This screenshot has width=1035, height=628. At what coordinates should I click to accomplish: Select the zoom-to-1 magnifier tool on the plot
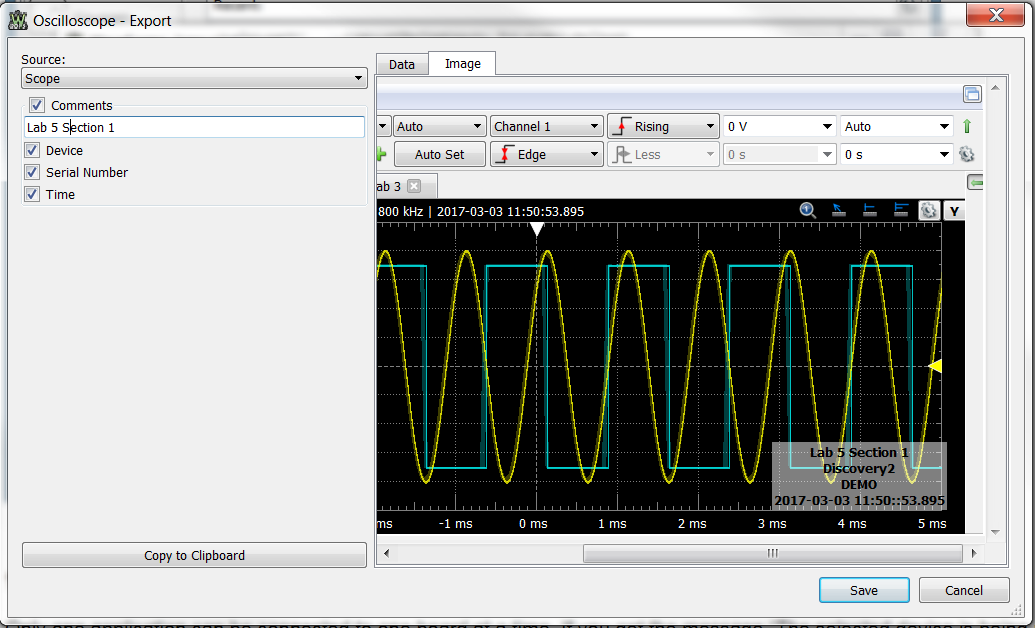pos(808,211)
